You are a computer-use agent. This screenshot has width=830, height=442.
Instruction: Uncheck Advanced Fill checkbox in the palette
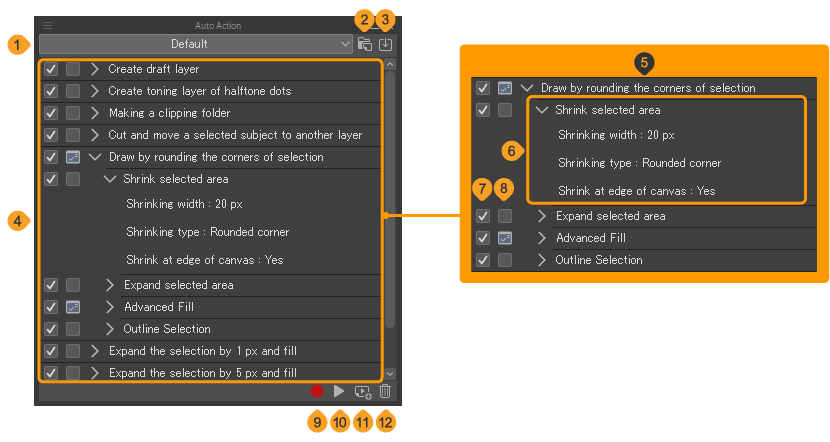(51, 307)
